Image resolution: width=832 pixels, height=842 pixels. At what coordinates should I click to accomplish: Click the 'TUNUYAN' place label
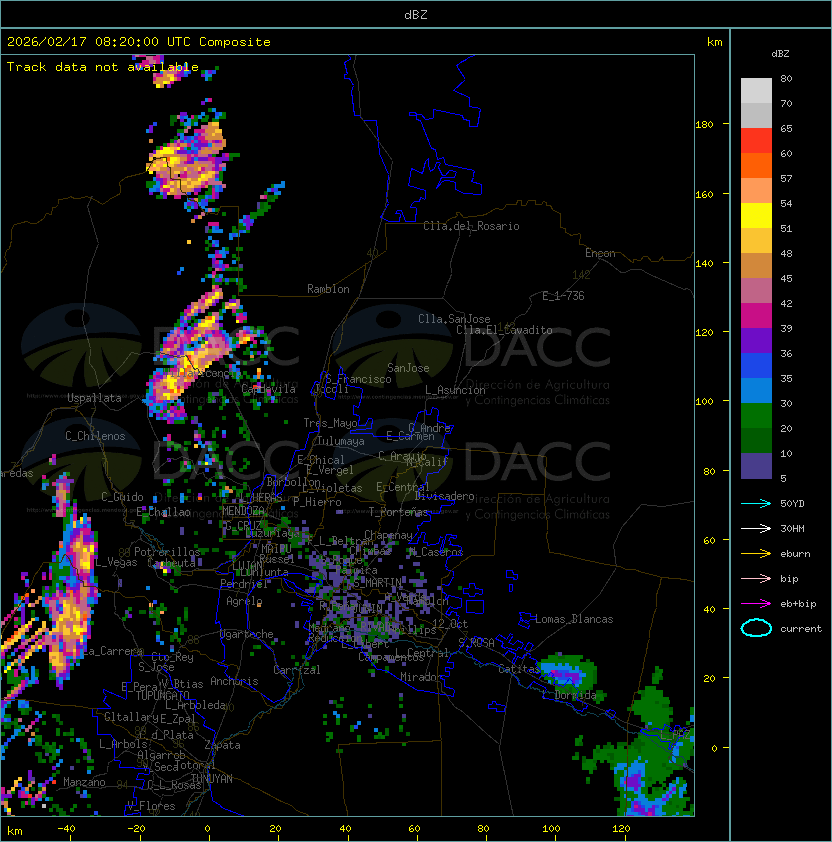(212, 779)
